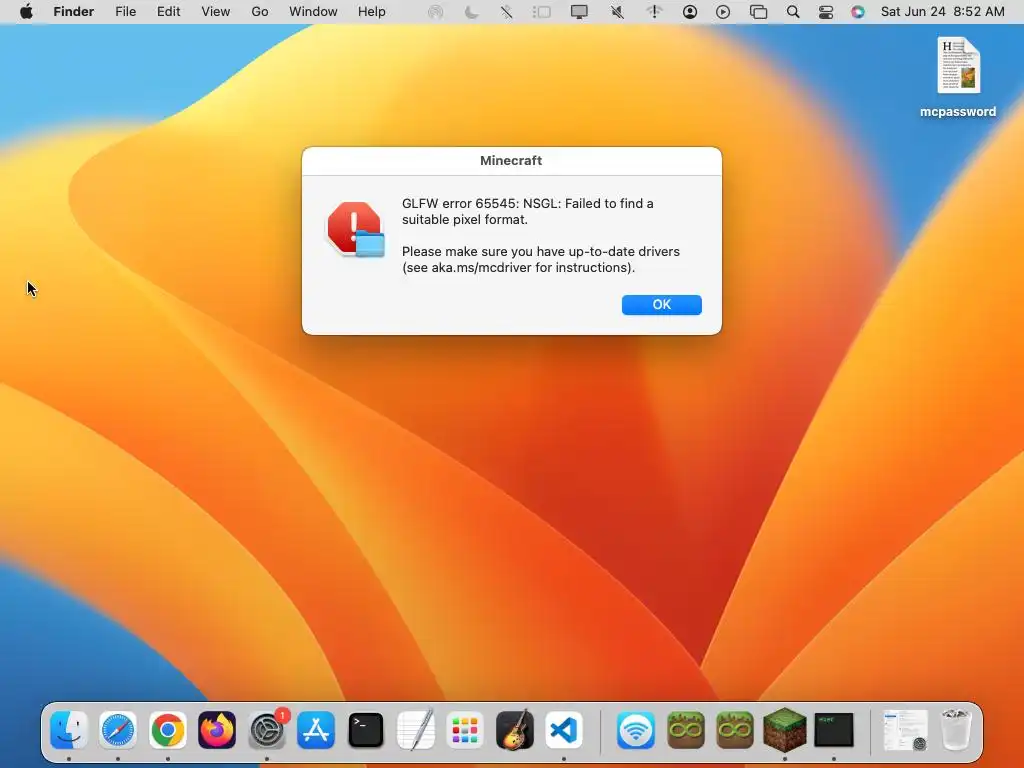Launch Firefox from the Dock
Screen dimensions: 1024x768
[x=217, y=729]
